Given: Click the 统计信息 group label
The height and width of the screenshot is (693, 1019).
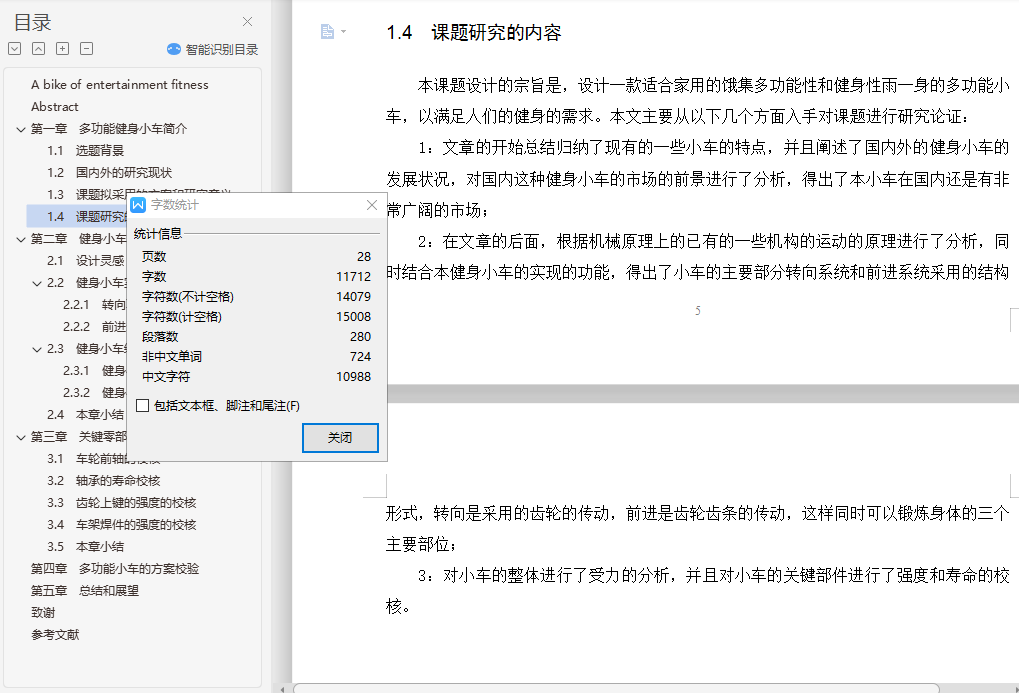Looking at the screenshot, I should coord(158,234).
